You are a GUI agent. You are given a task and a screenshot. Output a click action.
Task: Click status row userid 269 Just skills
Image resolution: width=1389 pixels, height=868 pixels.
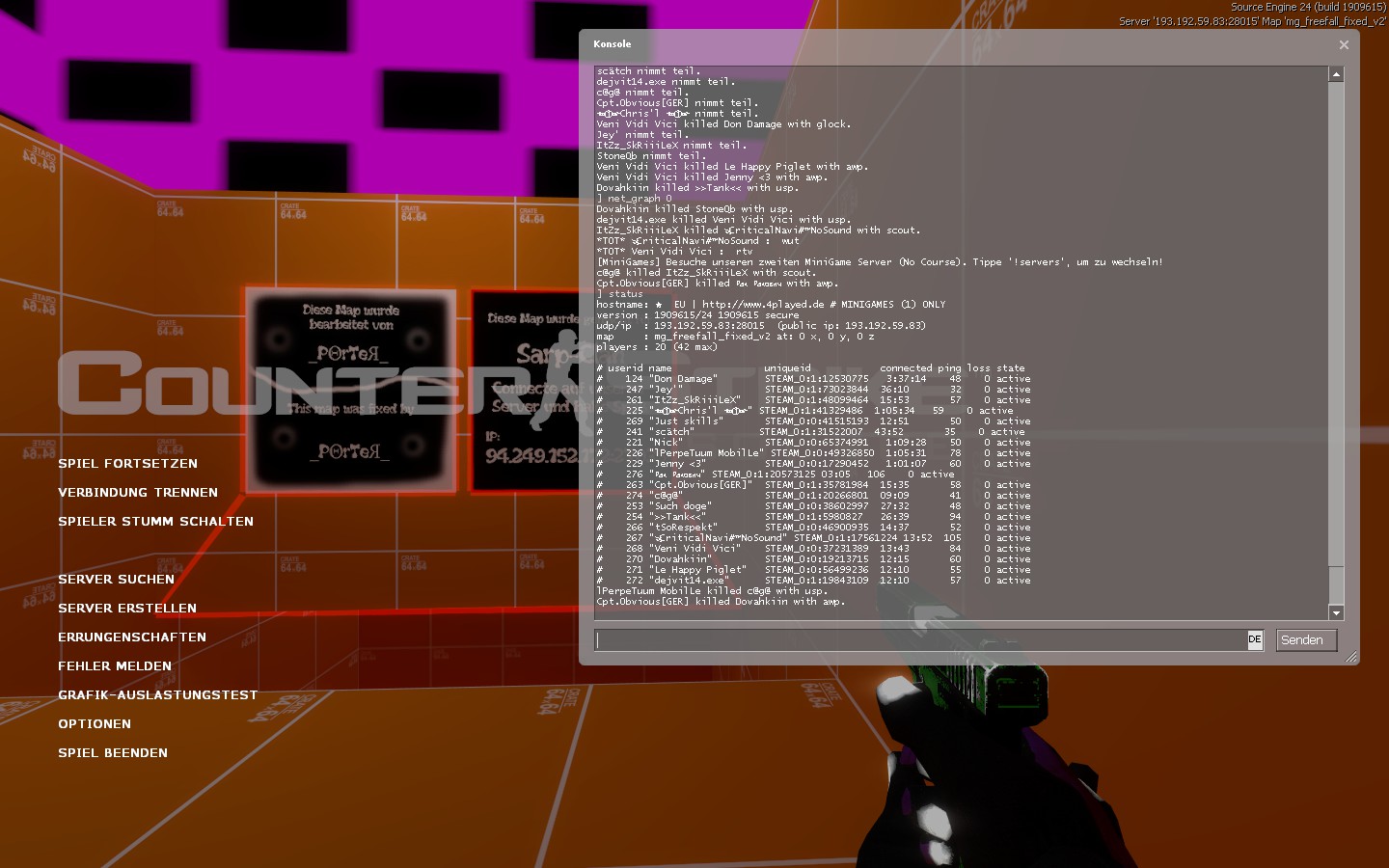pos(813,421)
